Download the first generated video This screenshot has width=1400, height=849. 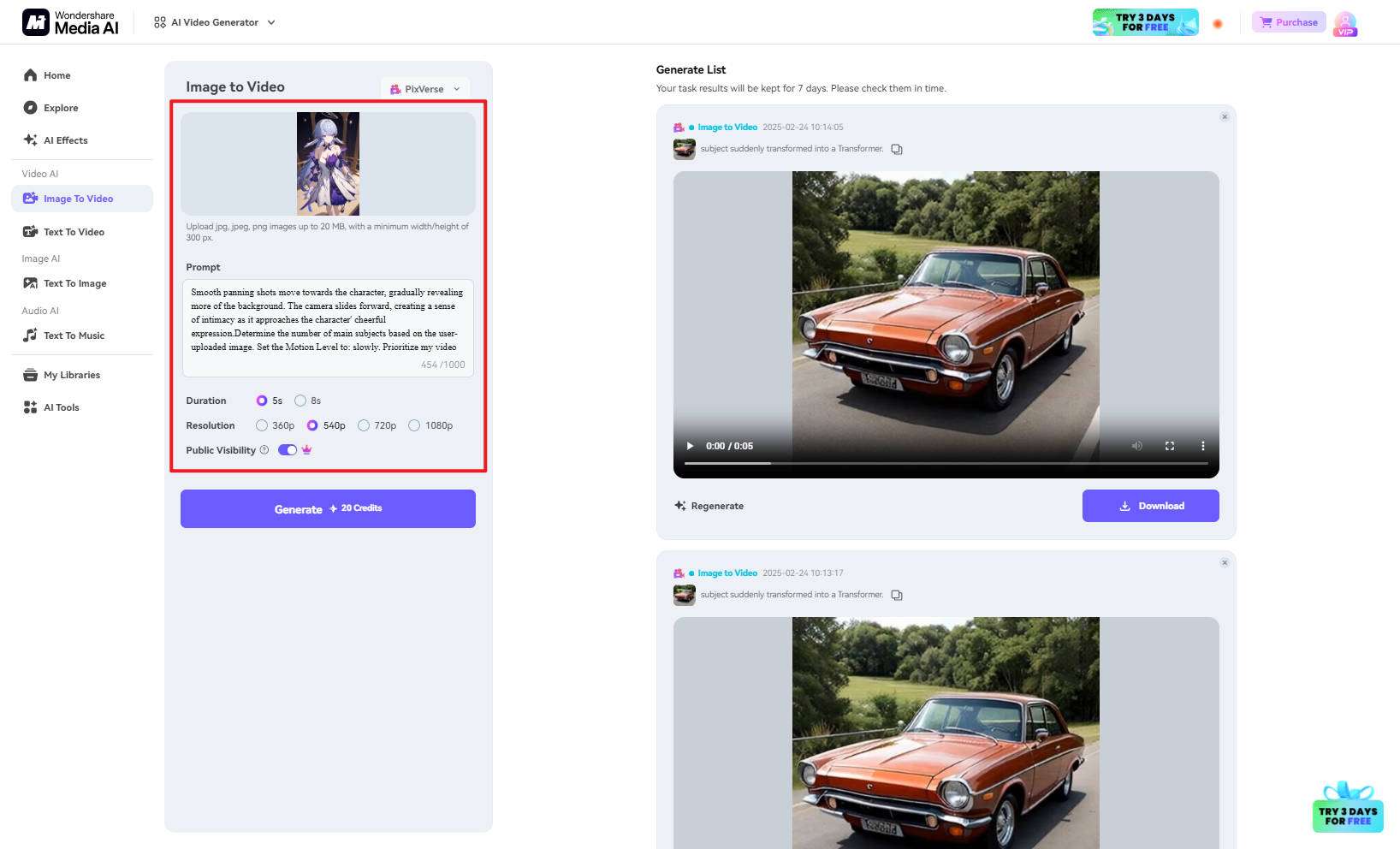1151,506
